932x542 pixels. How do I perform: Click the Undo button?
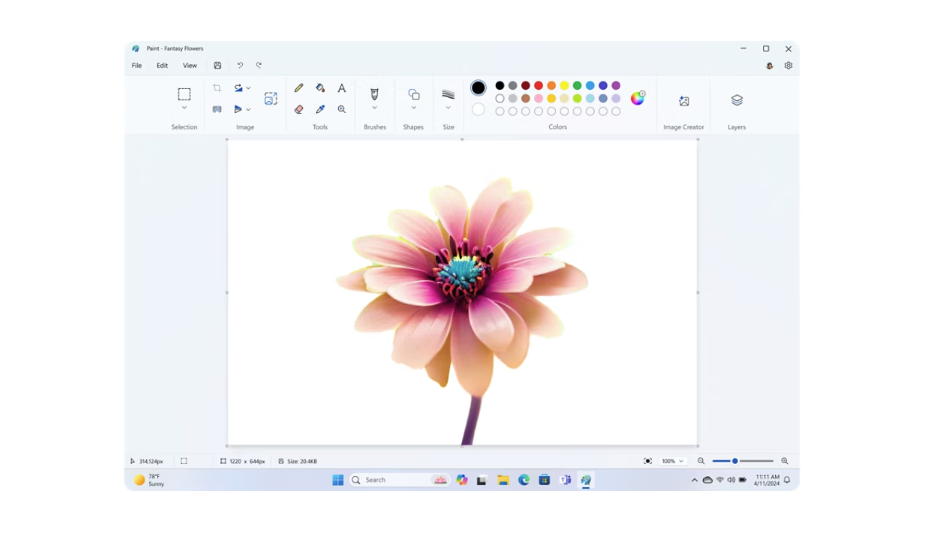(240, 66)
